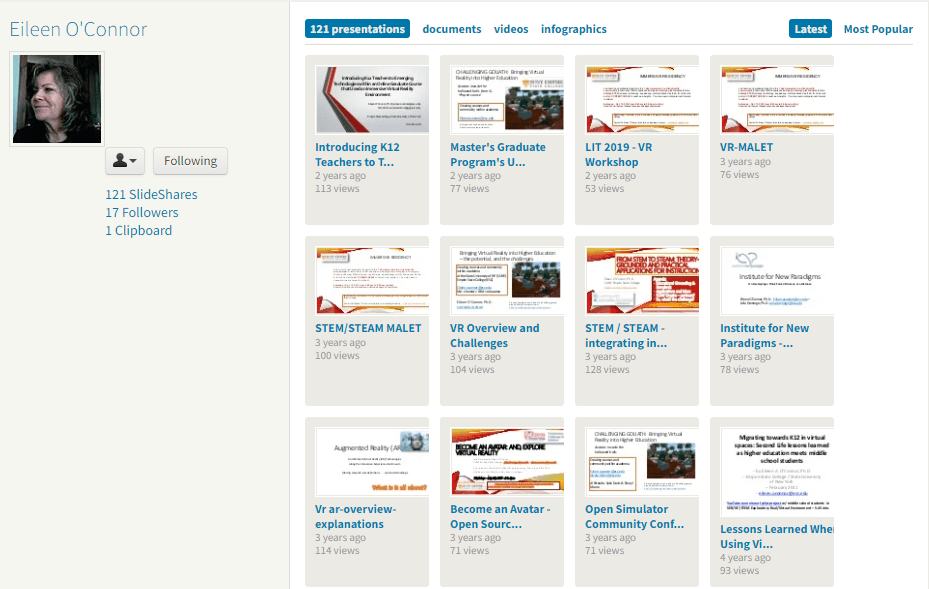Open the 1 Clipboard link
Screen dimensions: 929x589
pos(139,230)
